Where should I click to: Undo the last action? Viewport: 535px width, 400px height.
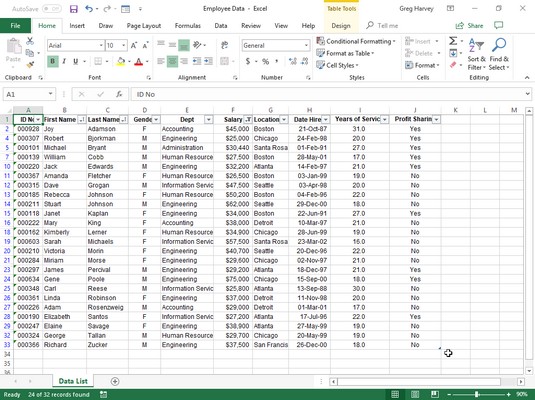[89, 9]
